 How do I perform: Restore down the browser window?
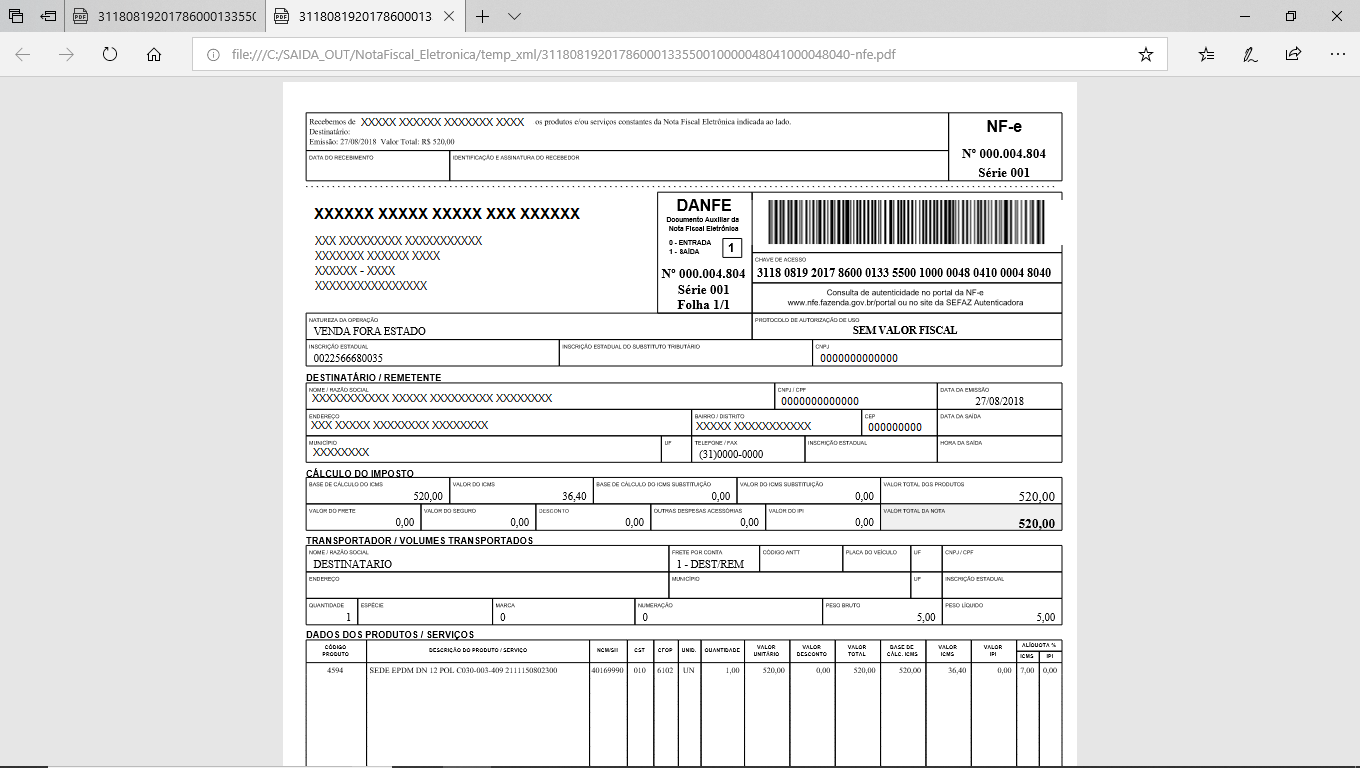(x=1290, y=16)
